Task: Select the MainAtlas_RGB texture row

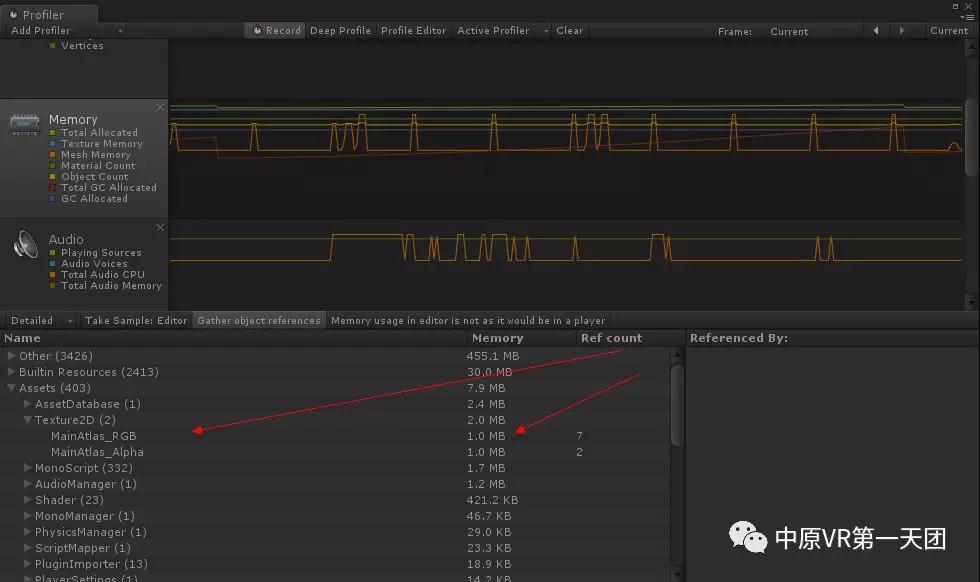Action: coord(94,436)
